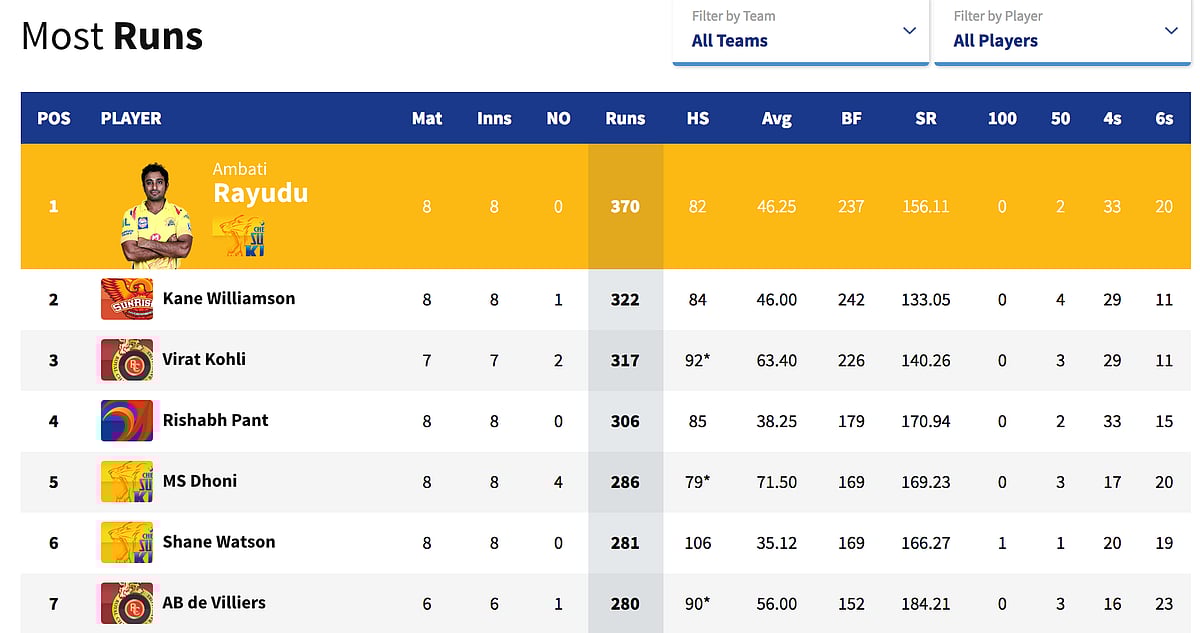Click the 6s column header
The width and height of the screenshot is (1200, 633).
pyautogui.click(x=1164, y=118)
